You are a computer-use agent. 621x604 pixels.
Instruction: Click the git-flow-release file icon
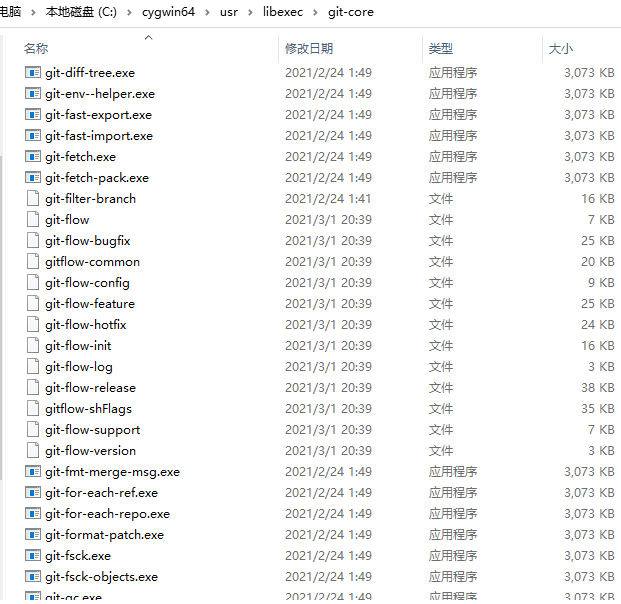(33, 388)
